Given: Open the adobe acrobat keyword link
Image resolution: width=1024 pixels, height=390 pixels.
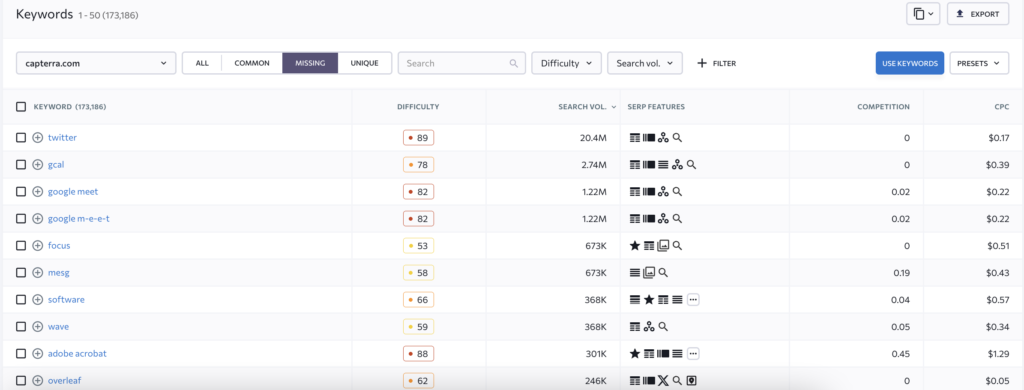Looking at the screenshot, I should (x=77, y=353).
